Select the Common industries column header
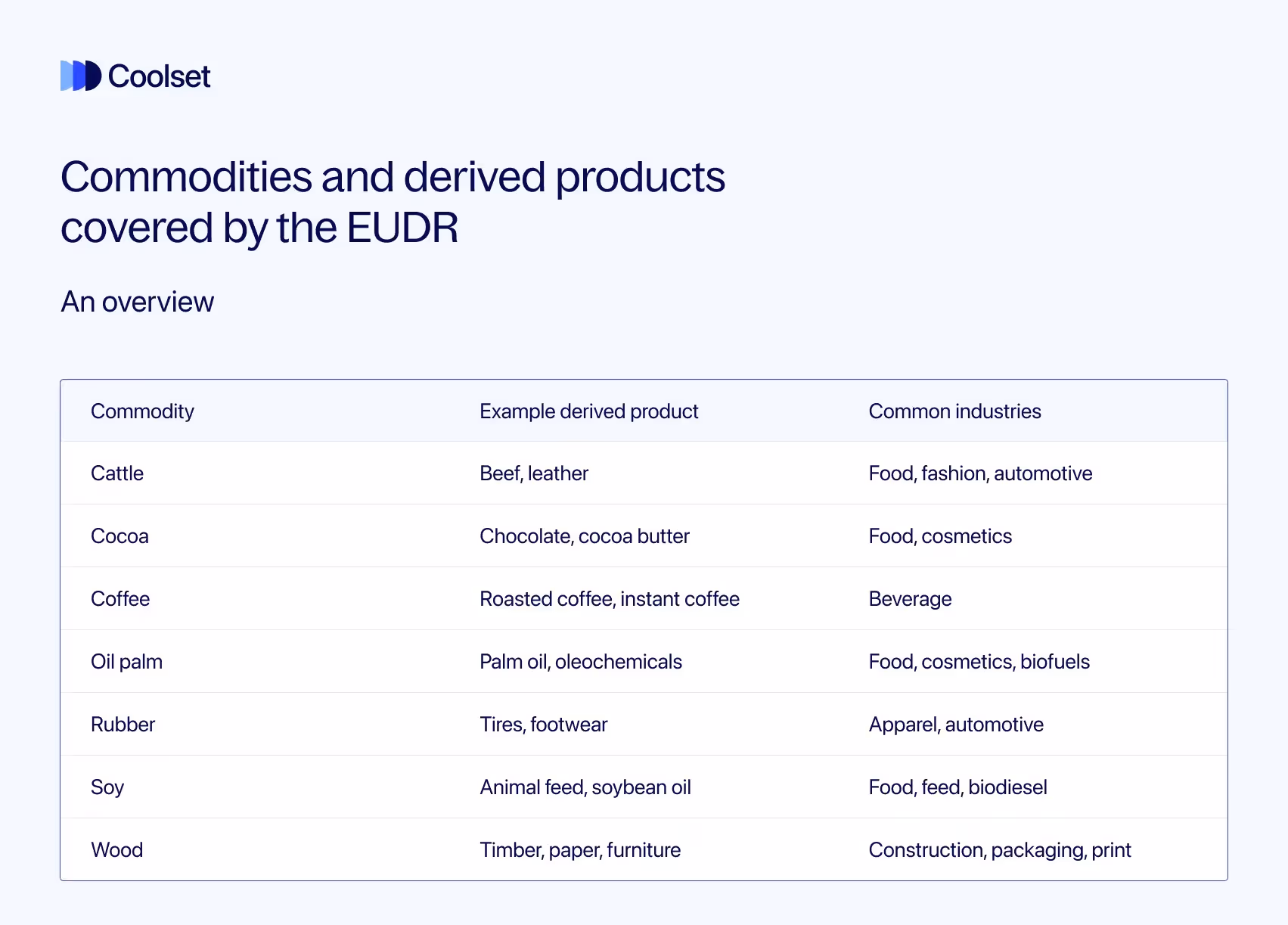The width and height of the screenshot is (1288, 925). click(954, 411)
